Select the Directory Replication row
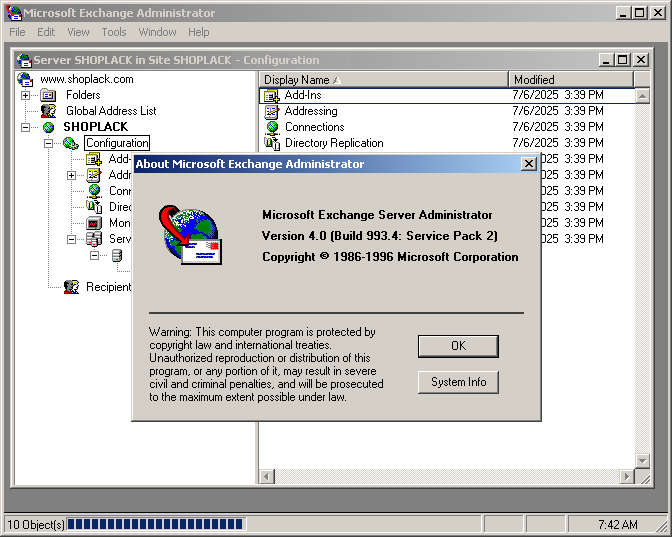The height and width of the screenshot is (537, 672). 447,143
